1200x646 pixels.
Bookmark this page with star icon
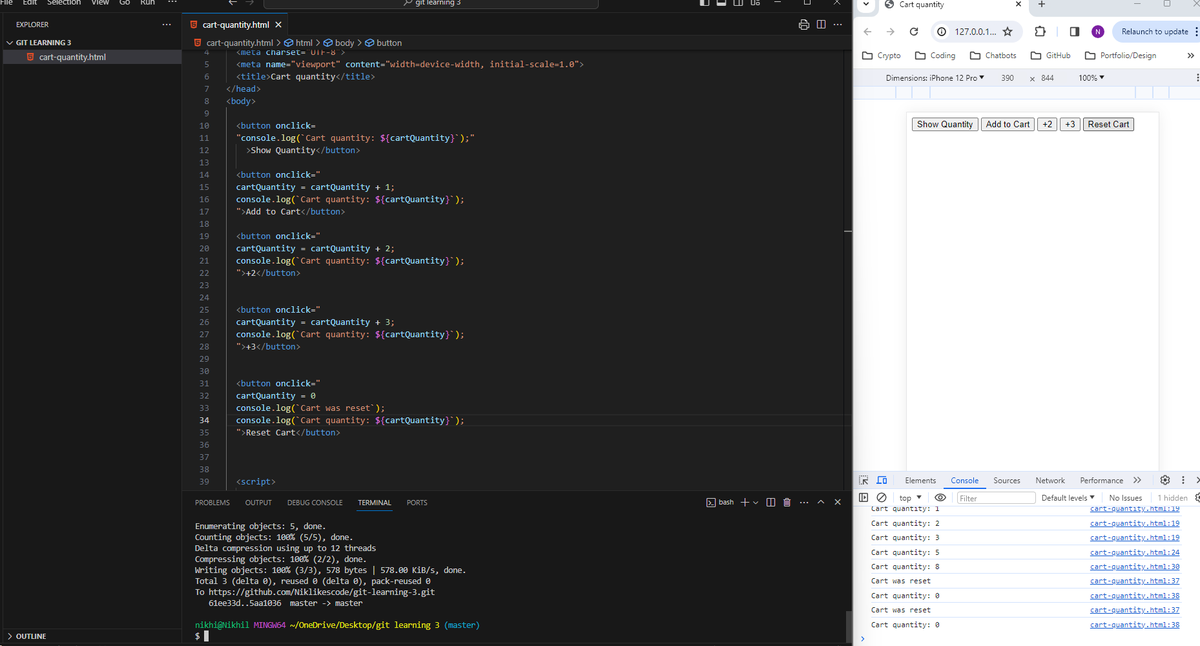point(1008,32)
